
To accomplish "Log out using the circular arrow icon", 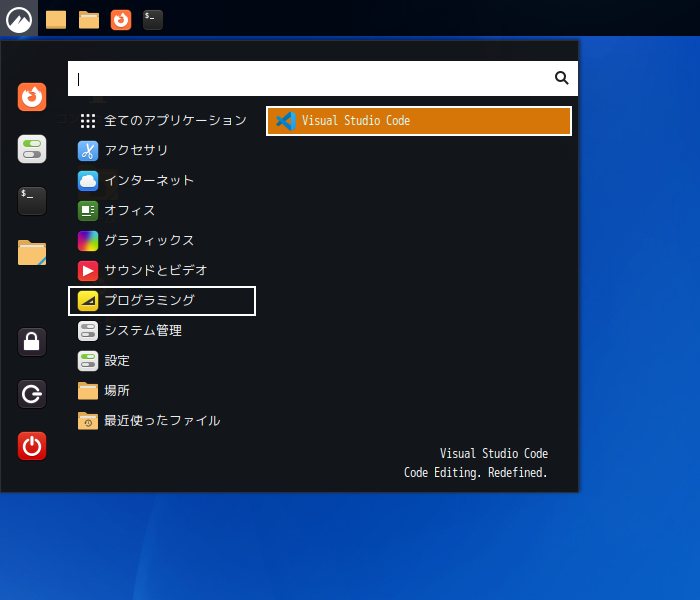I will point(32,394).
